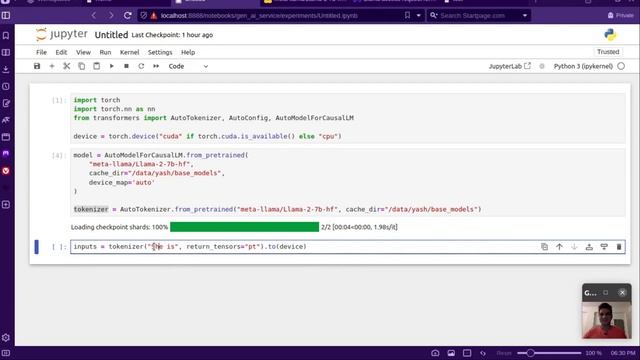Open the View menu

(83, 52)
